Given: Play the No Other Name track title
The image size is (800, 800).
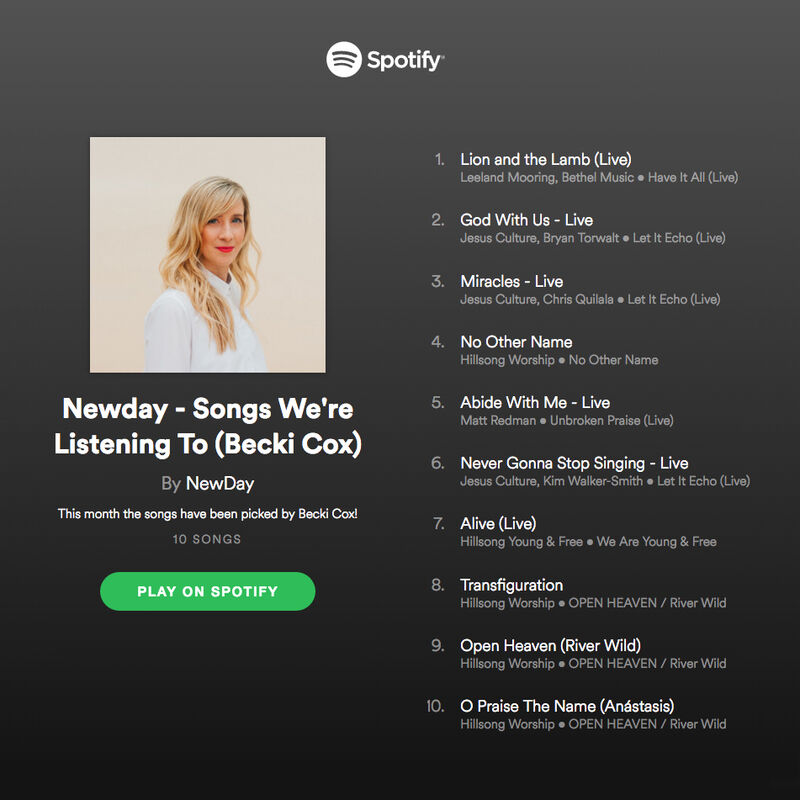Looking at the screenshot, I should (x=516, y=341).
